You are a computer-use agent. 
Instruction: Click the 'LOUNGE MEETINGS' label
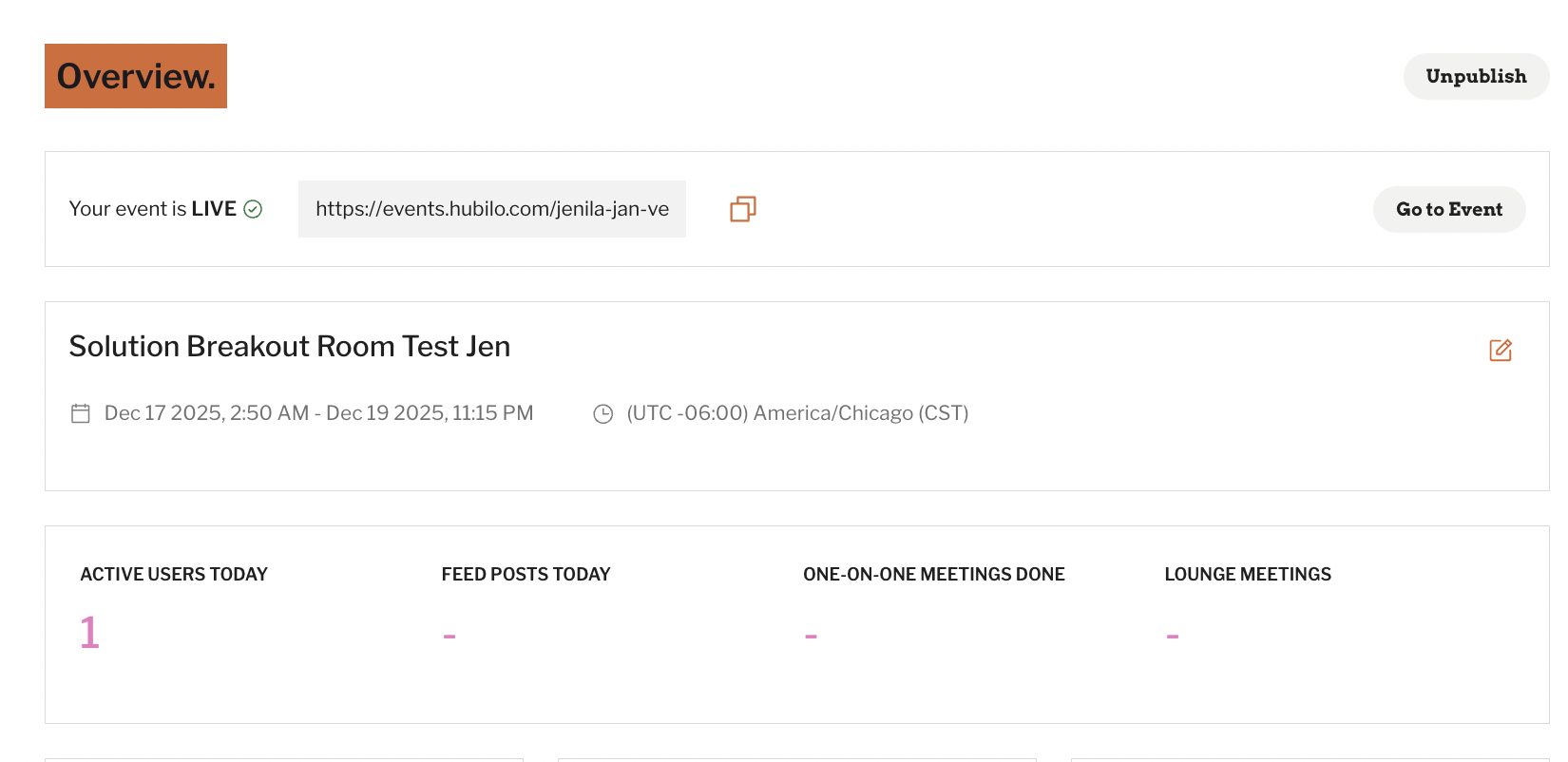click(1248, 574)
